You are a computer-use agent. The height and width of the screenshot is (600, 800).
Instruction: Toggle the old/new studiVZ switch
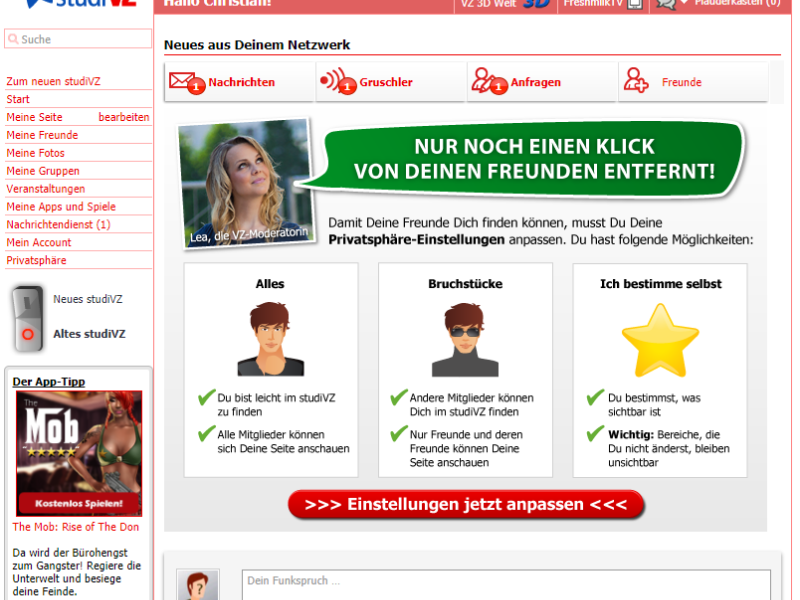tap(28, 319)
